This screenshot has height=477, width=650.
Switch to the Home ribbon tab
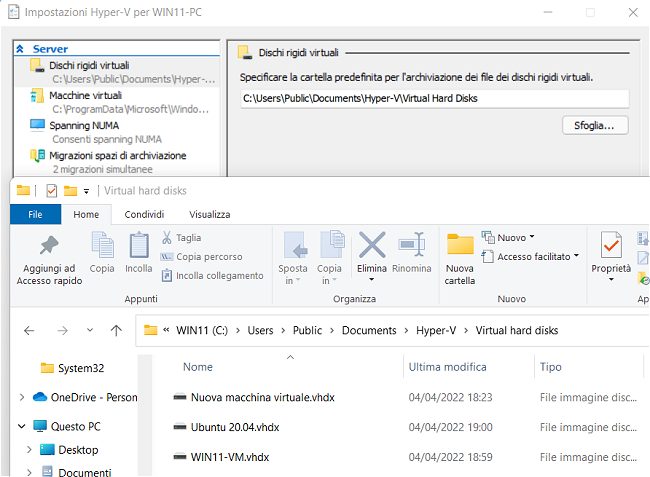tap(86, 214)
